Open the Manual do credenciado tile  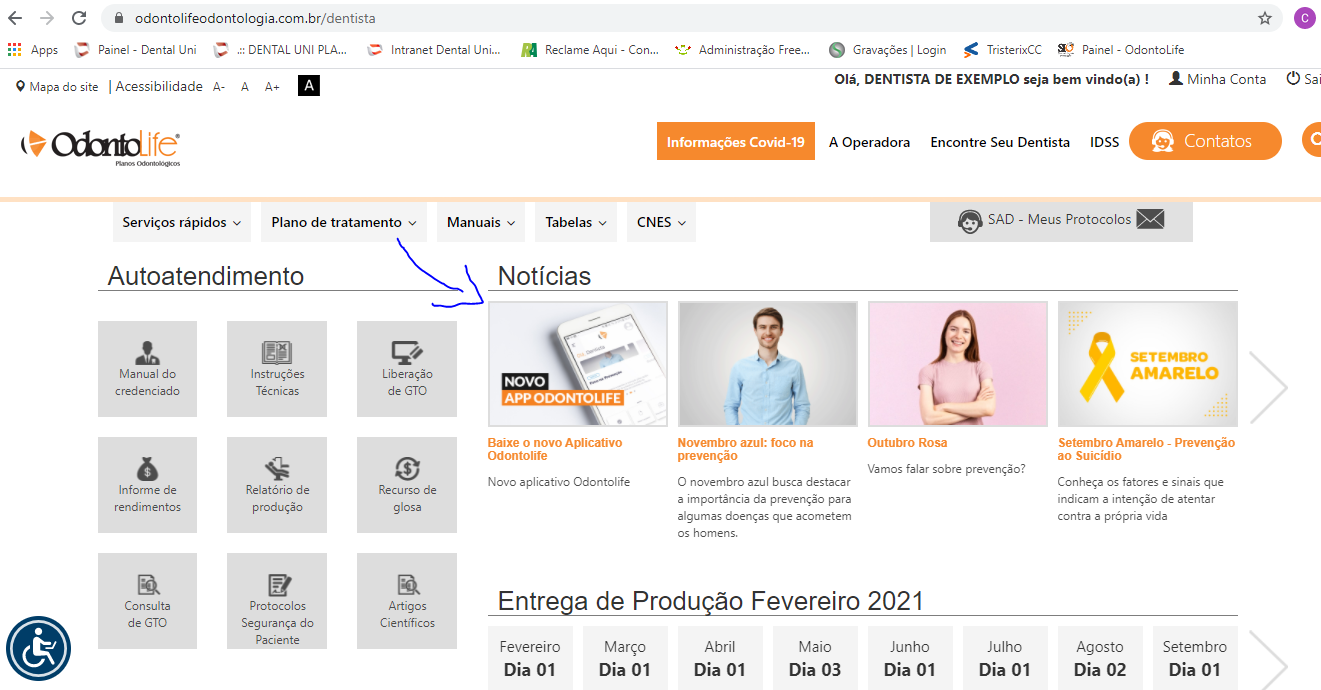(x=147, y=368)
